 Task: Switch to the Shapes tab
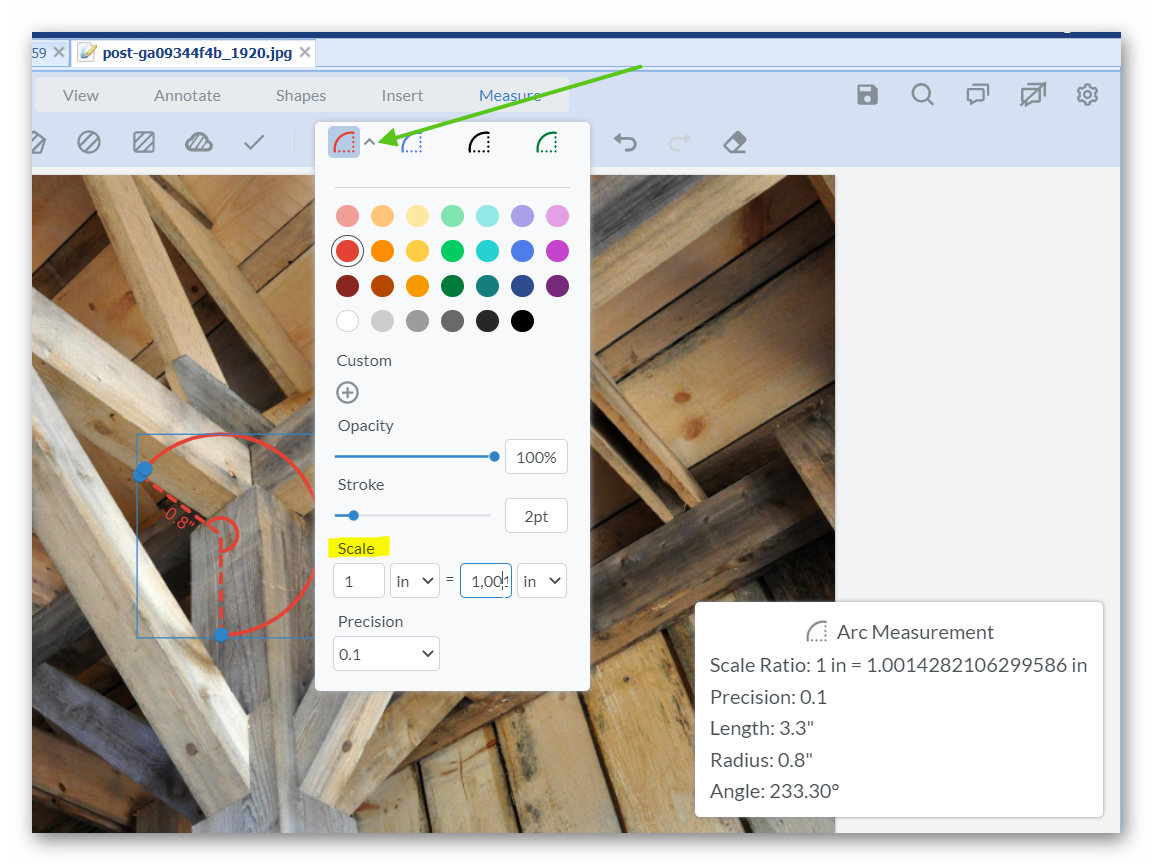pyautogui.click(x=301, y=96)
